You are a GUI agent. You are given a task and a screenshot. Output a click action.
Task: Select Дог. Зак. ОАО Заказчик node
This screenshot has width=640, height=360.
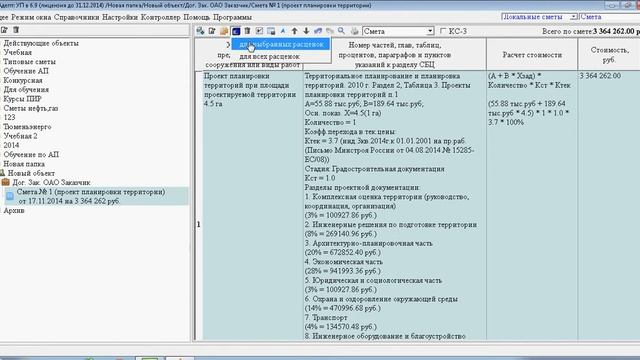click(51, 182)
